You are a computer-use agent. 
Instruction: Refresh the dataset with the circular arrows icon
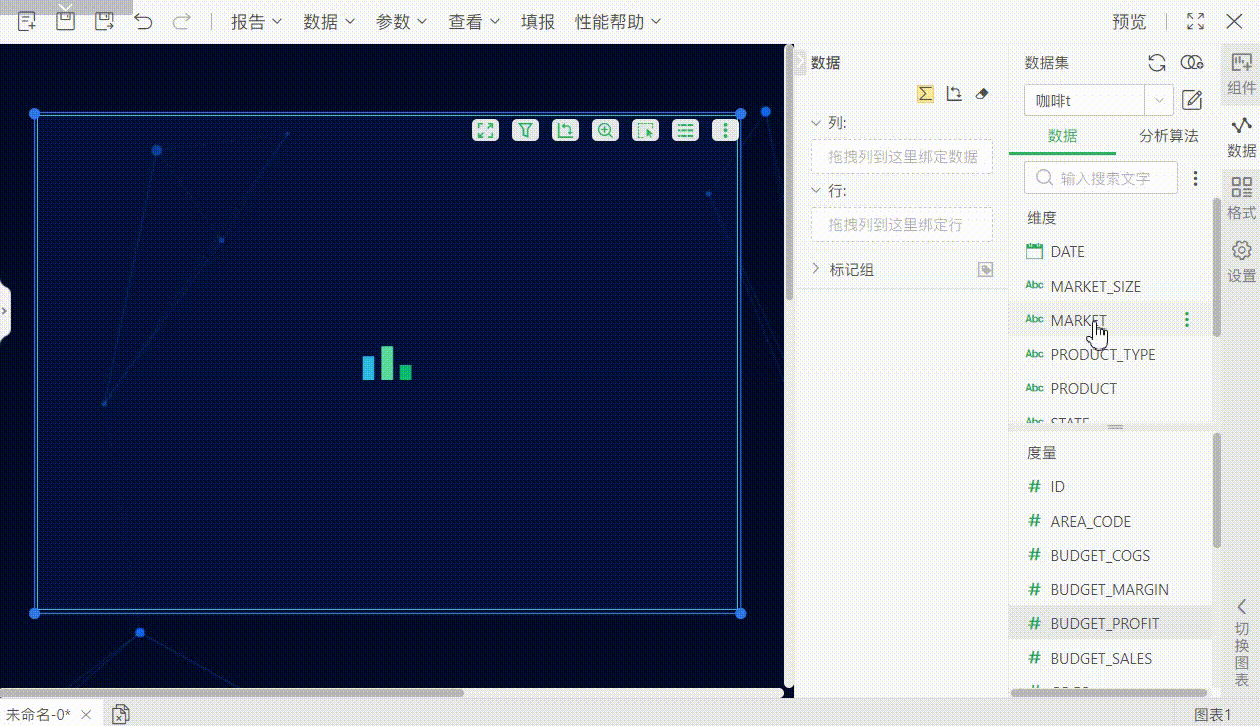point(1157,63)
